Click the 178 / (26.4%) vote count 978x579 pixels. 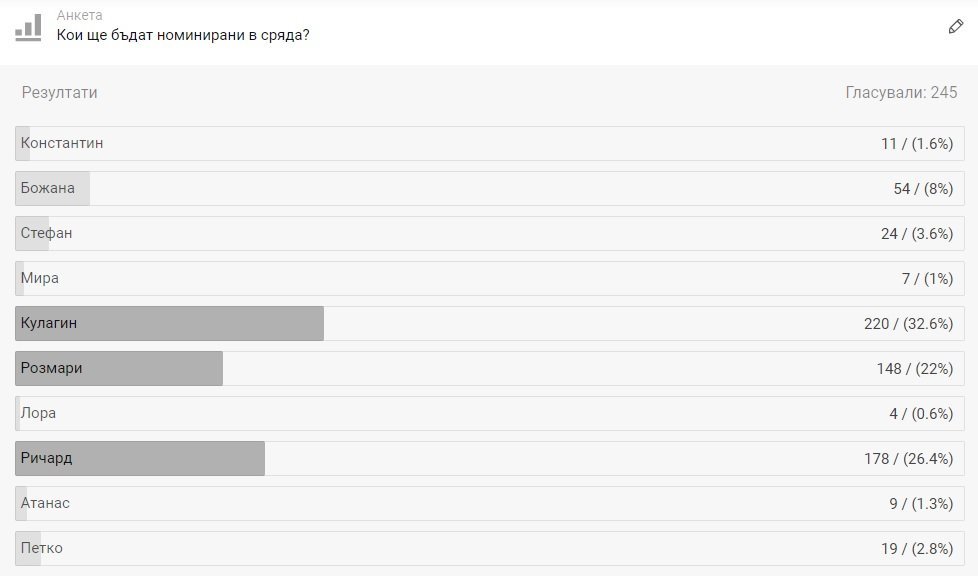pos(908,459)
